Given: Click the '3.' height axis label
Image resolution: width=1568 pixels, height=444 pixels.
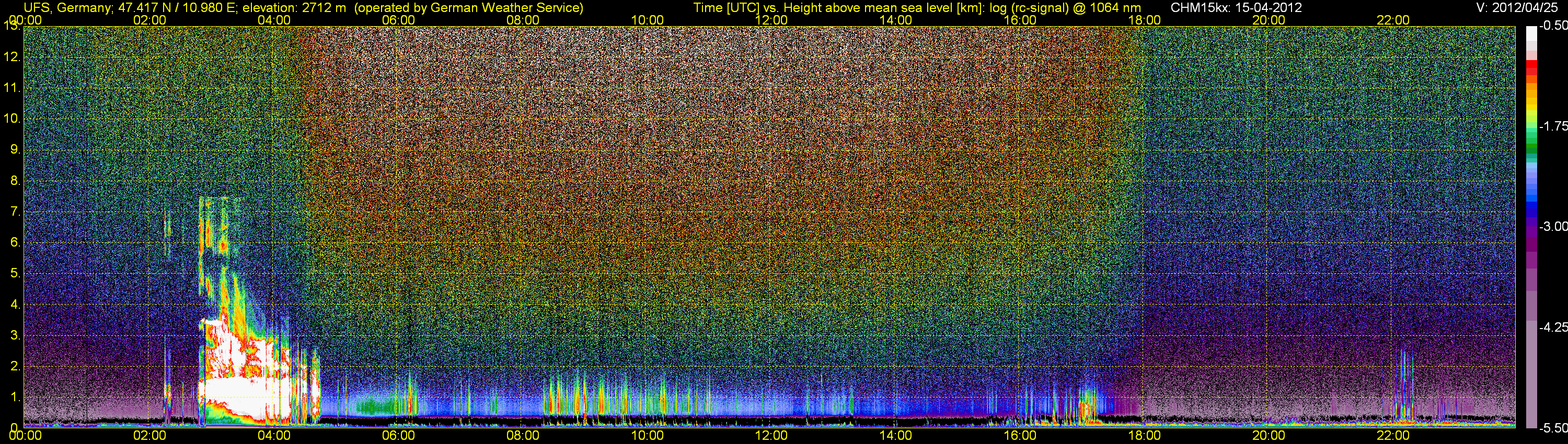Looking at the screenshot, I should 16,336.
